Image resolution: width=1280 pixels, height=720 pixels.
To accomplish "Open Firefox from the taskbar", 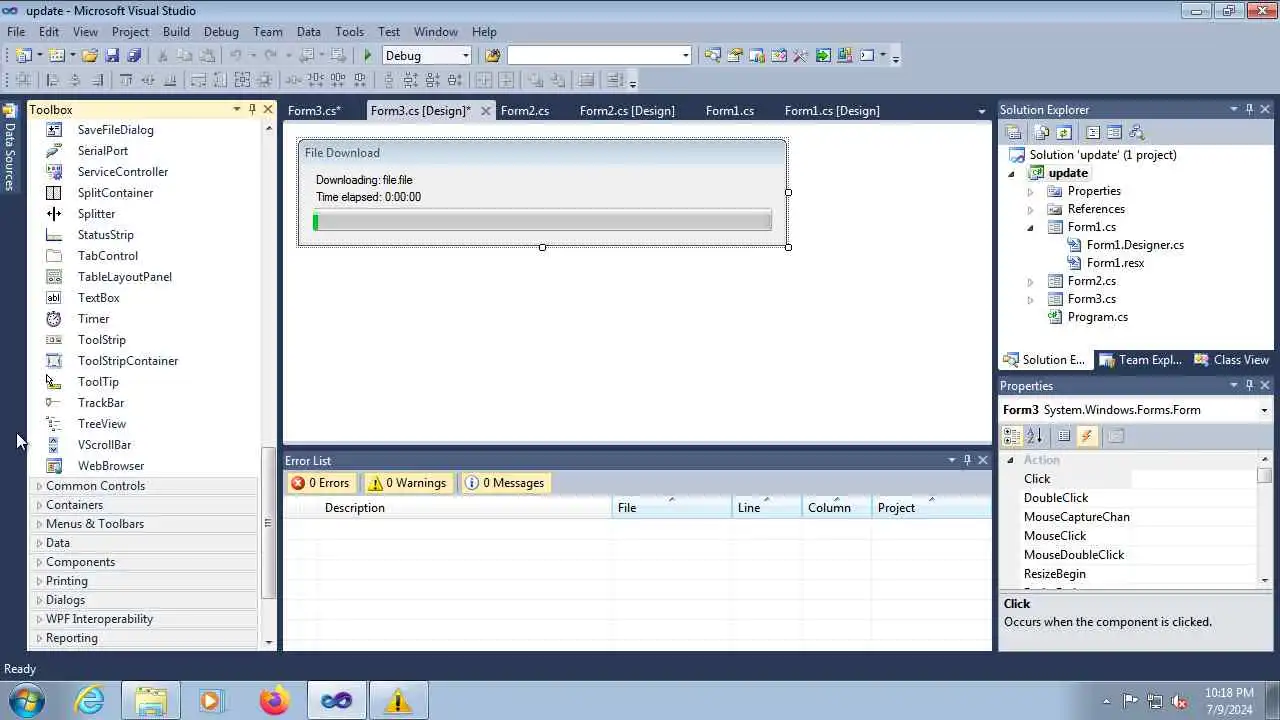I will tap(274, 700).
